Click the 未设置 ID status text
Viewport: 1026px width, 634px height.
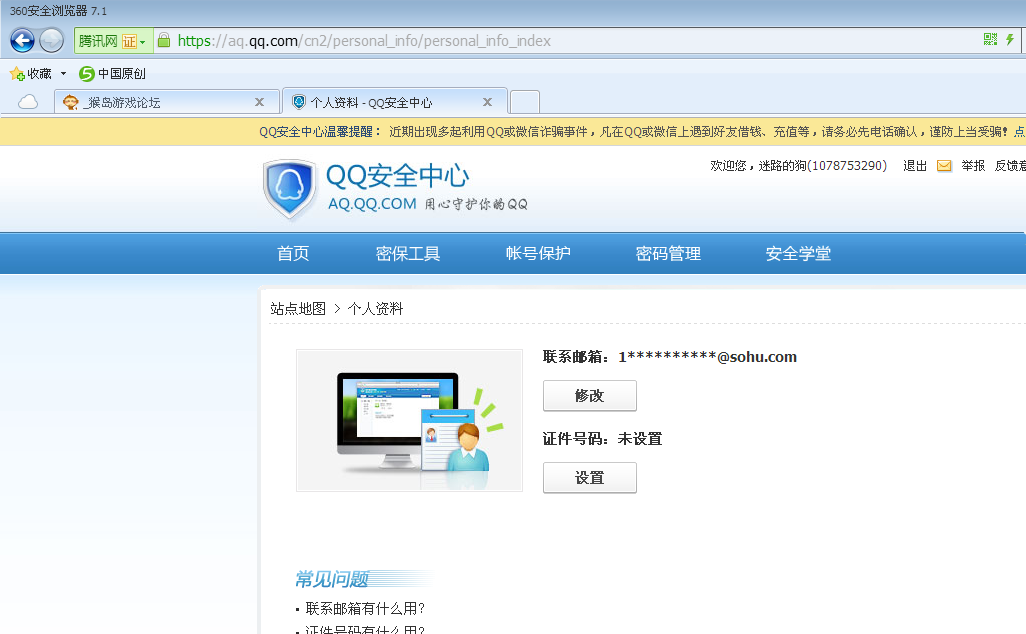[640, 439]
